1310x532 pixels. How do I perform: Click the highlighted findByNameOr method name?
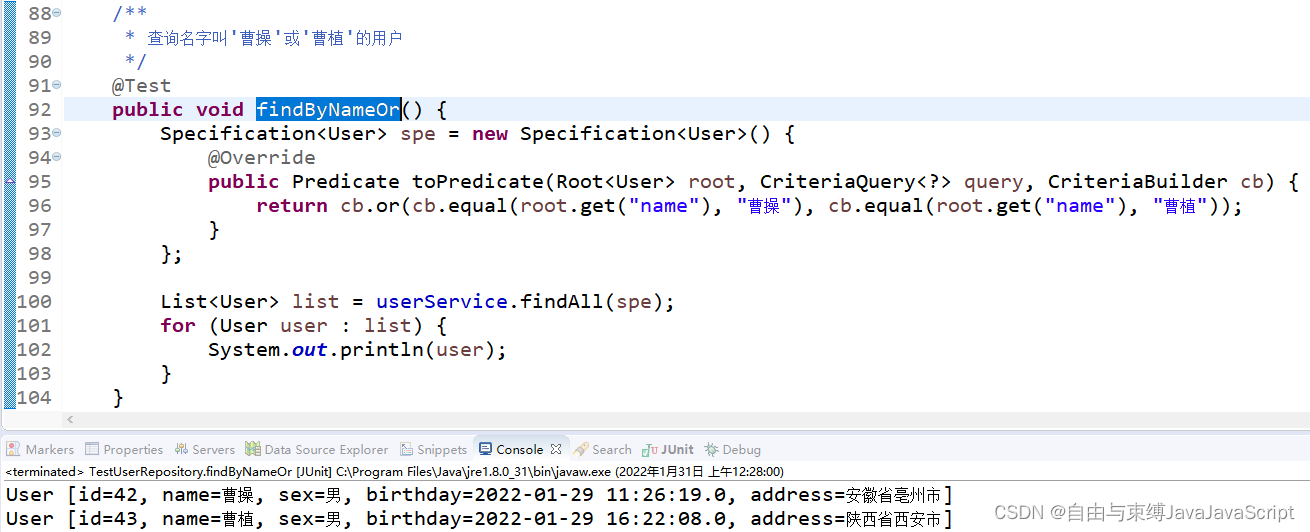(x=328, y=110)
